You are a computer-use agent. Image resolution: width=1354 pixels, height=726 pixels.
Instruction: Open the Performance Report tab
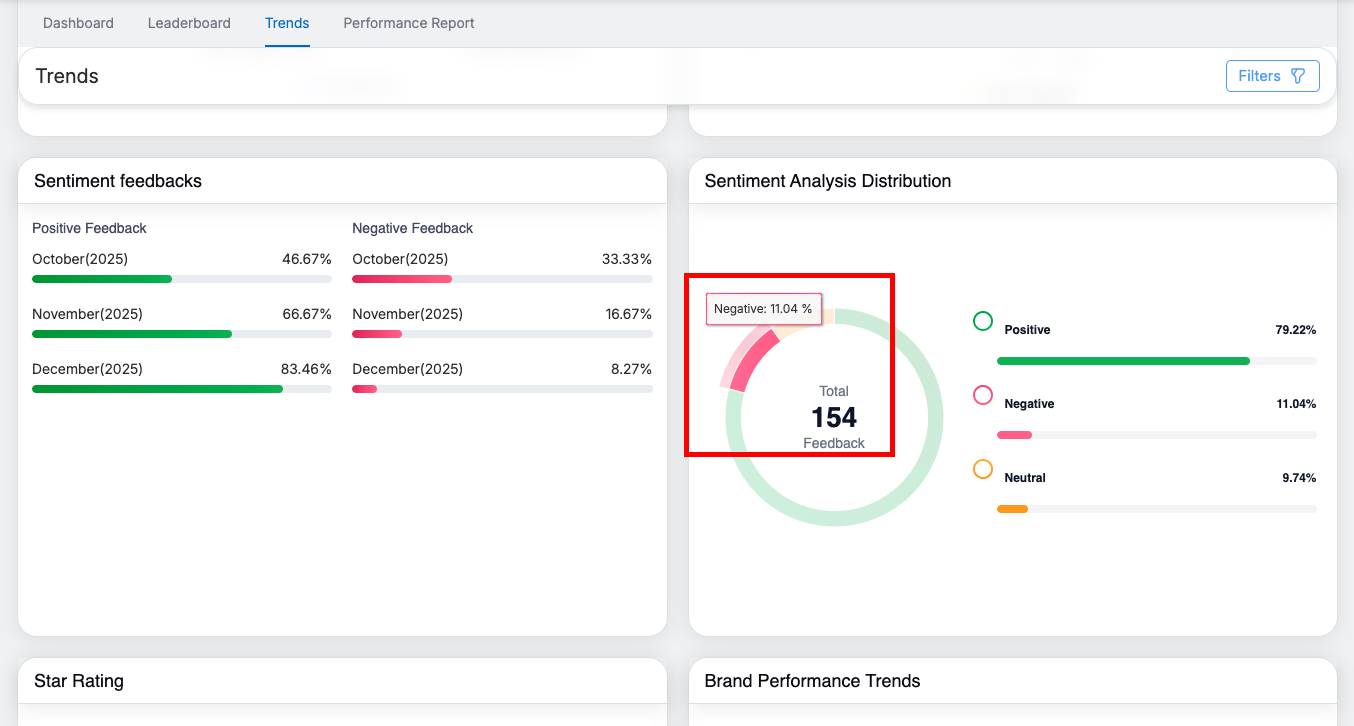(409, 23)
